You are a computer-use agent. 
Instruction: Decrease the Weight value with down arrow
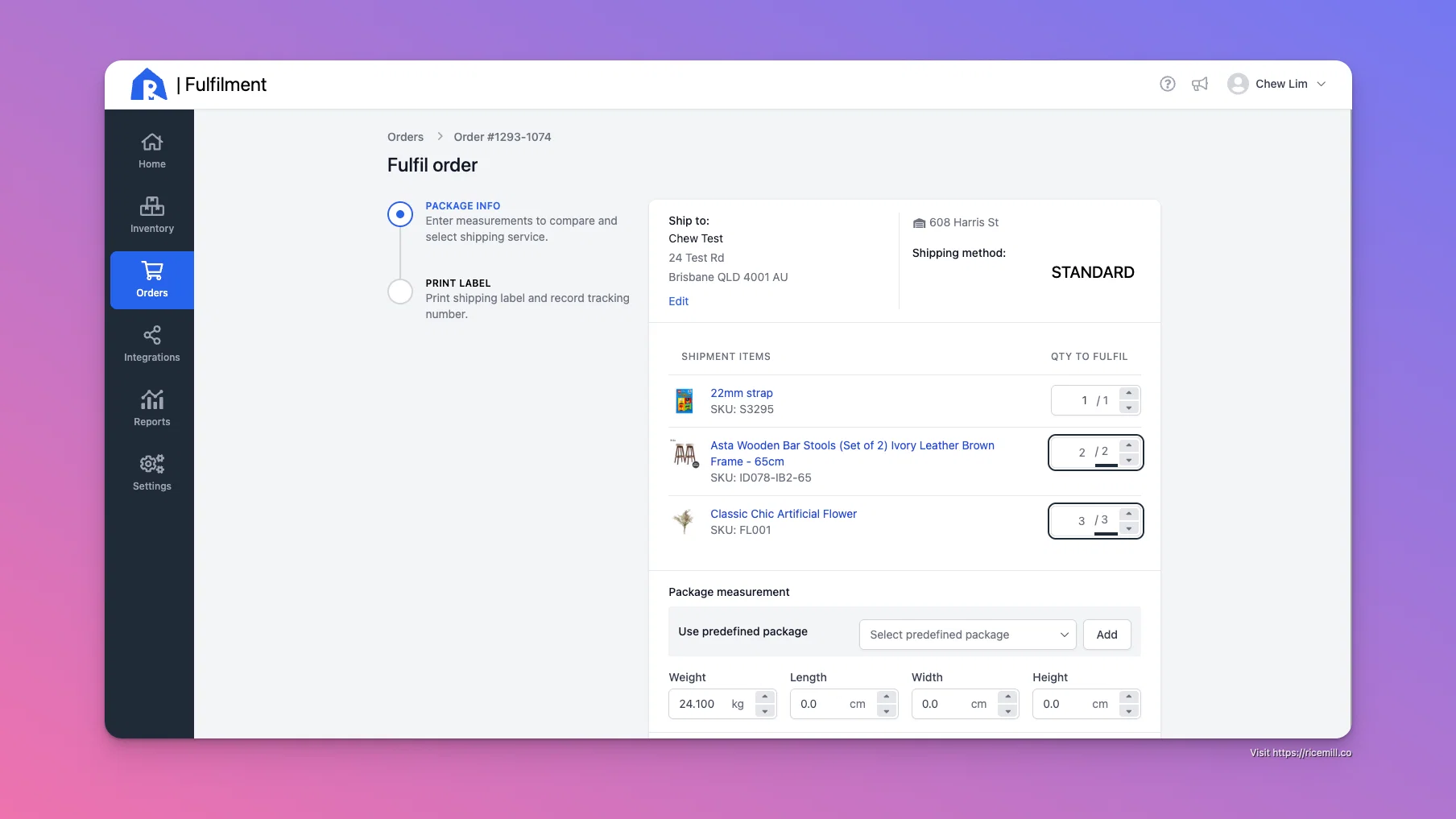[x=765, y=712]
